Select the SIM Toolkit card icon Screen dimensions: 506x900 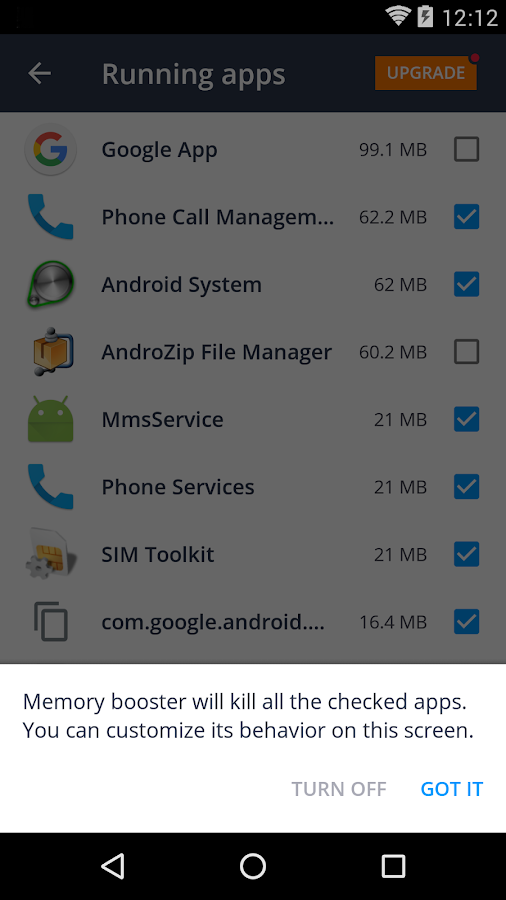click(50, 554)
